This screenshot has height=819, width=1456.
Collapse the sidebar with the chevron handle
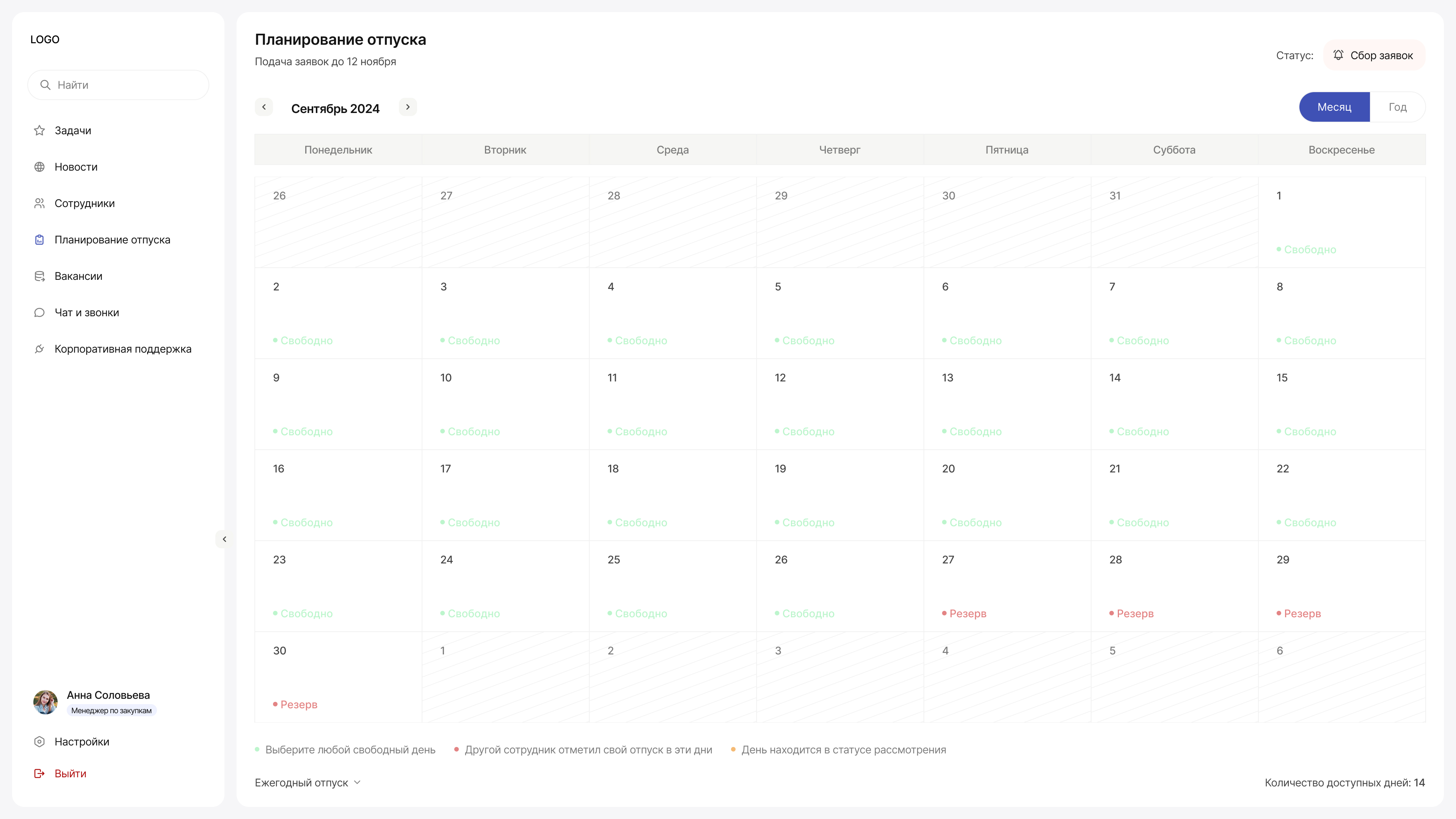point(224,539)
